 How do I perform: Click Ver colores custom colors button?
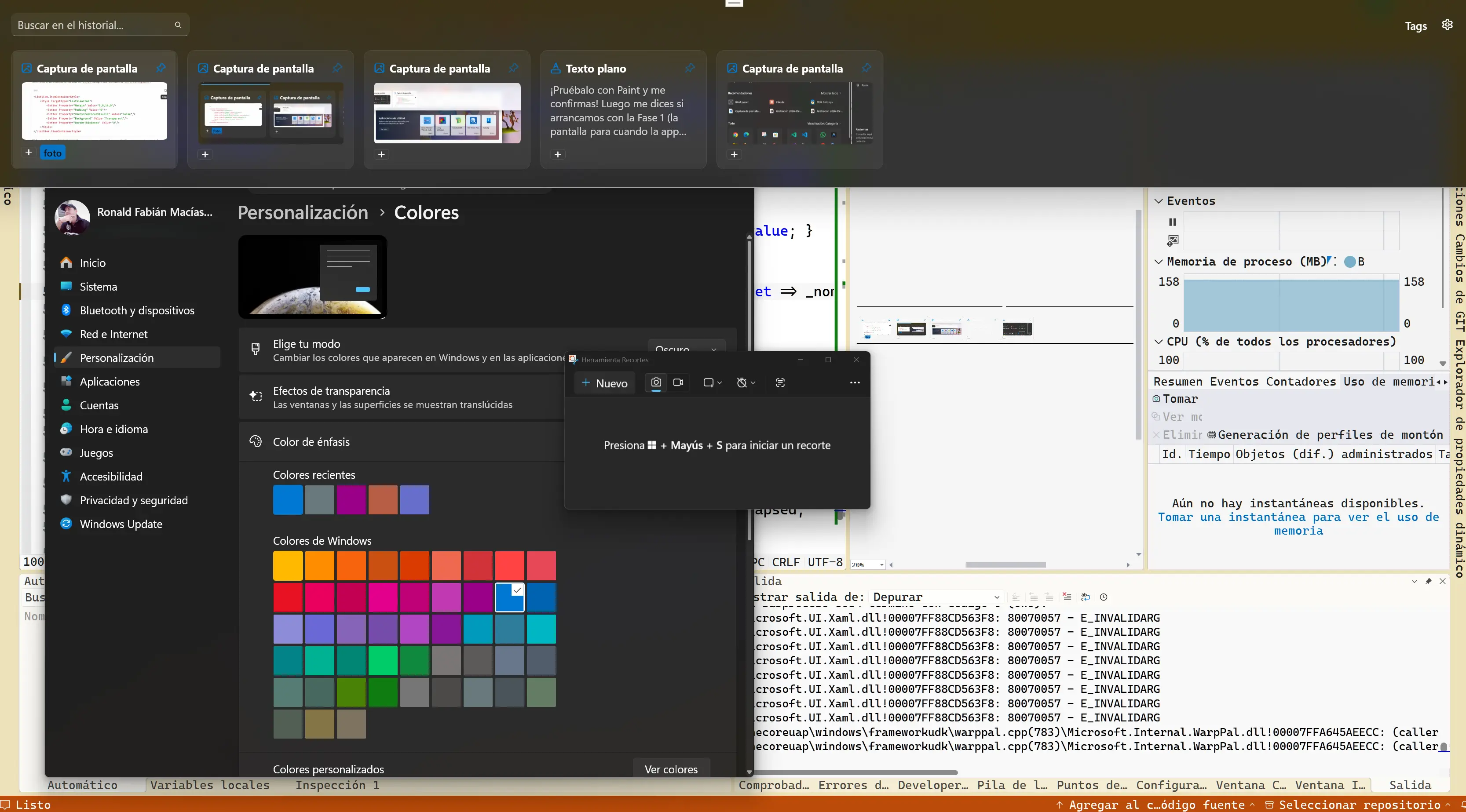(x=671, y=769)
